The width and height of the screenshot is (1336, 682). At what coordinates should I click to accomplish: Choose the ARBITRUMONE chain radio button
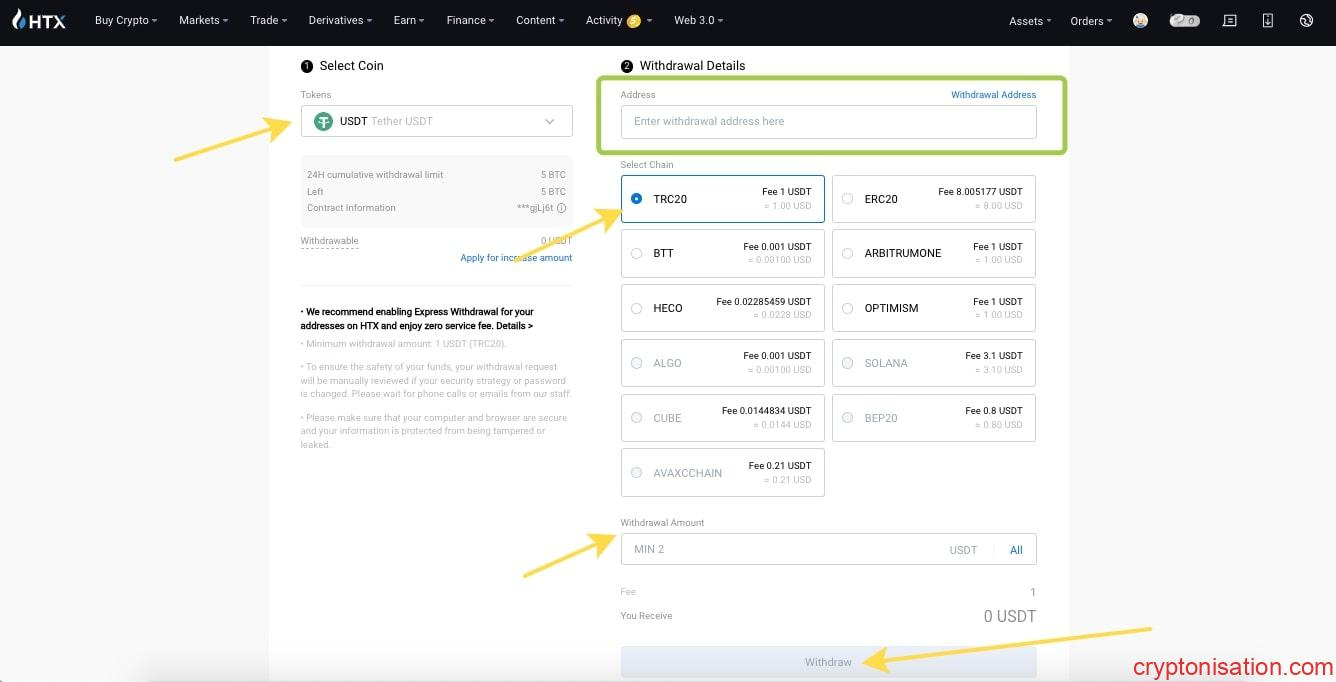847,254
